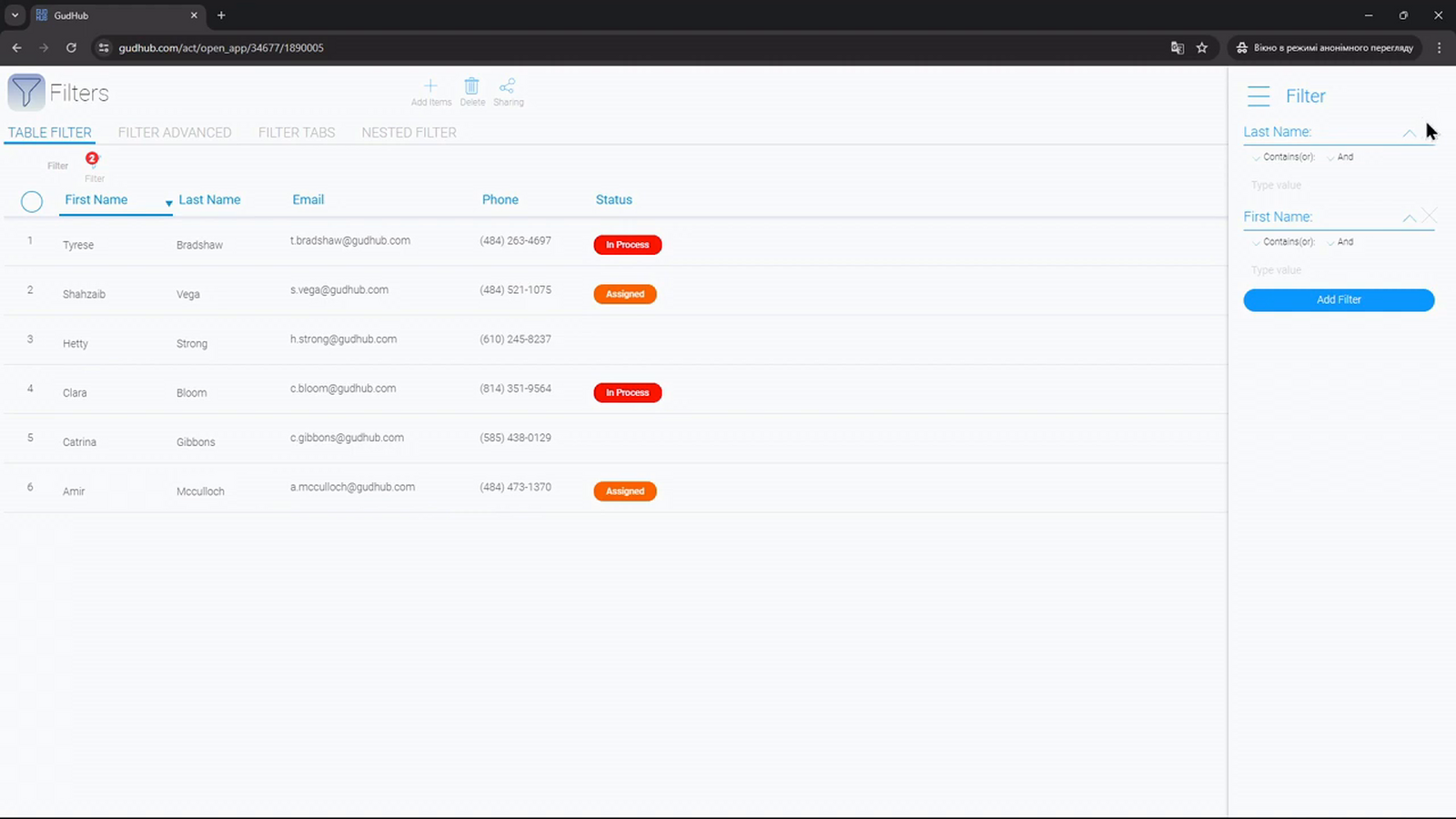
Task: Open the hamburger menu in Filter panel
Action: [1259, 96]
